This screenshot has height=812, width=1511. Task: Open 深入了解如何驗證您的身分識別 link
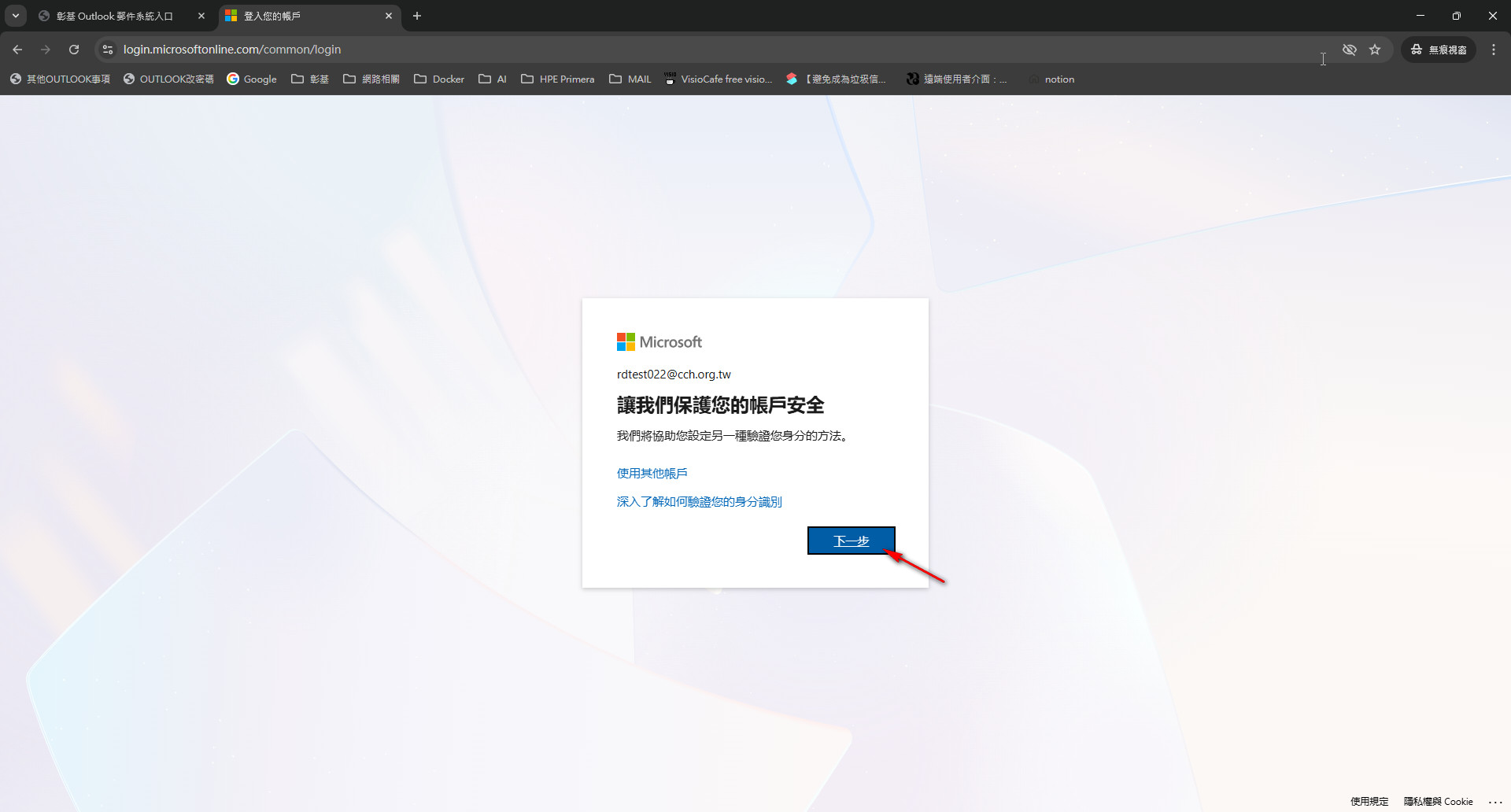click(x=699, y=501)
